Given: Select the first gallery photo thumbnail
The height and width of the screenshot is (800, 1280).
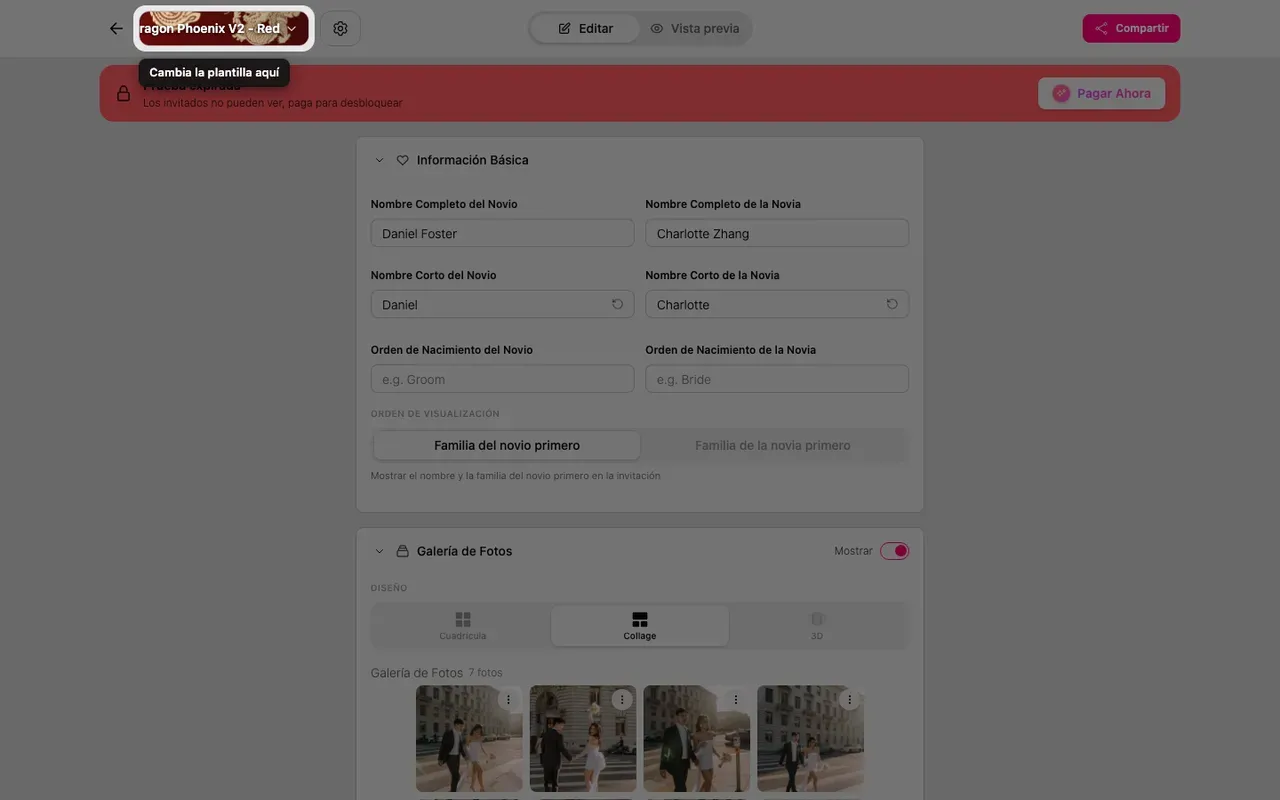Looking at the screenshot, I should pos(469,739).
